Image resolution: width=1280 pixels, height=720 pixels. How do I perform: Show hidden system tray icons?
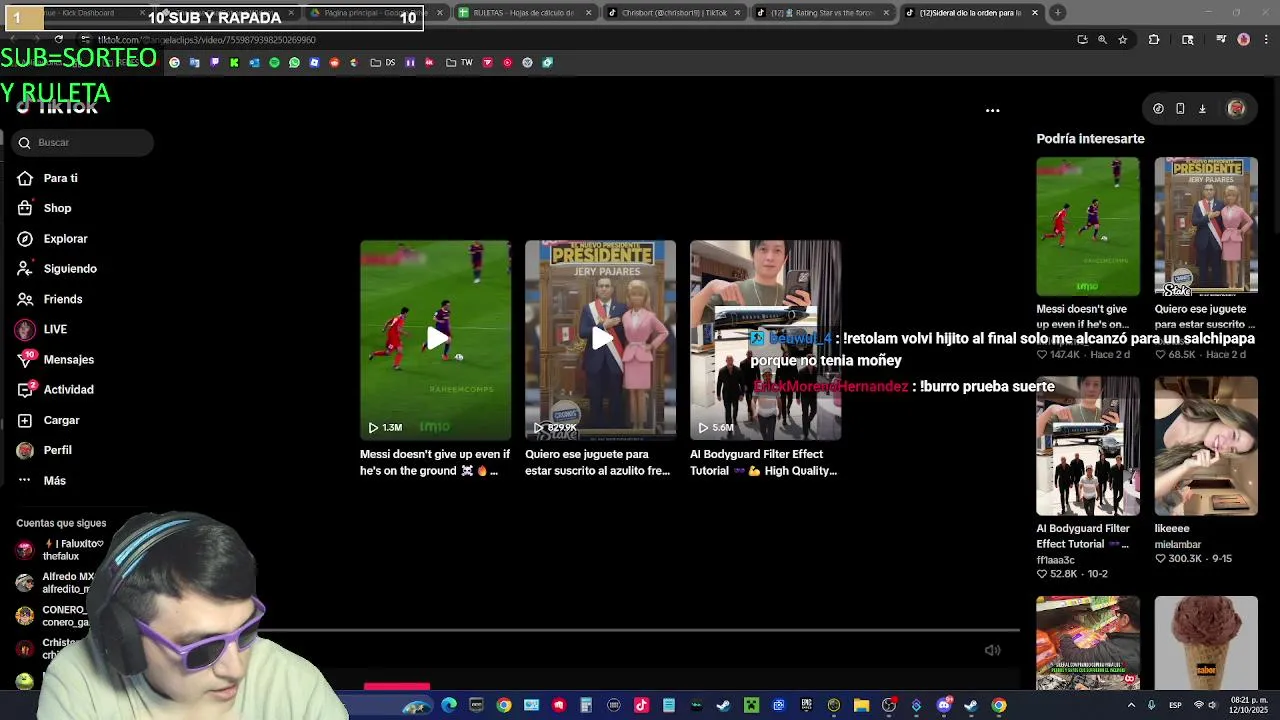1131,705
